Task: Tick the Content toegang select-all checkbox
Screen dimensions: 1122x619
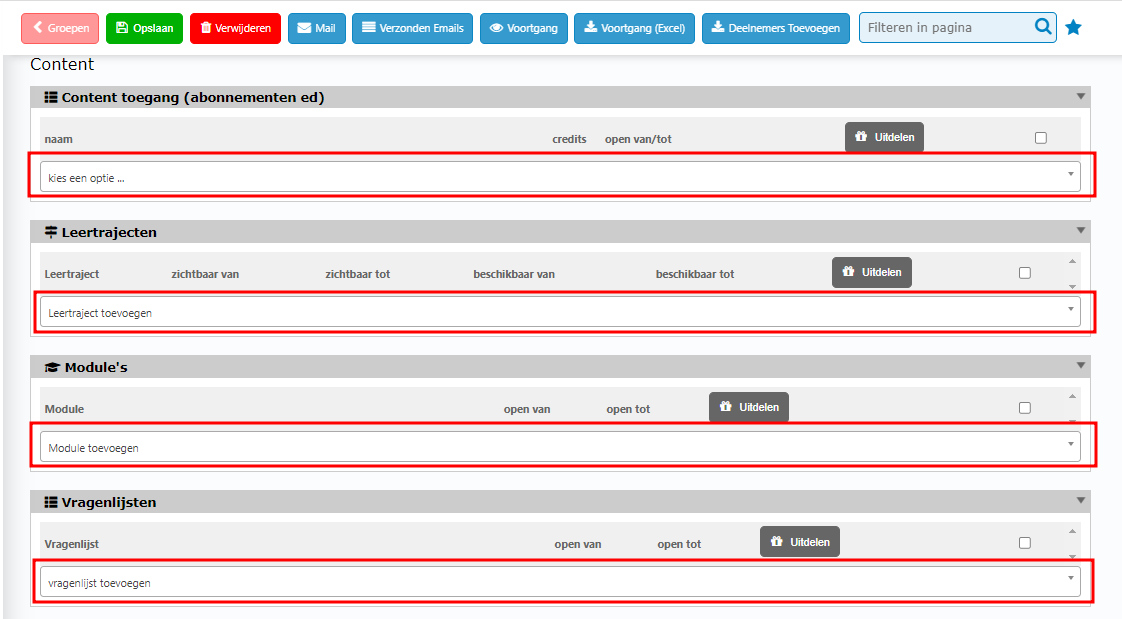Action: (x=1040, y=138)
